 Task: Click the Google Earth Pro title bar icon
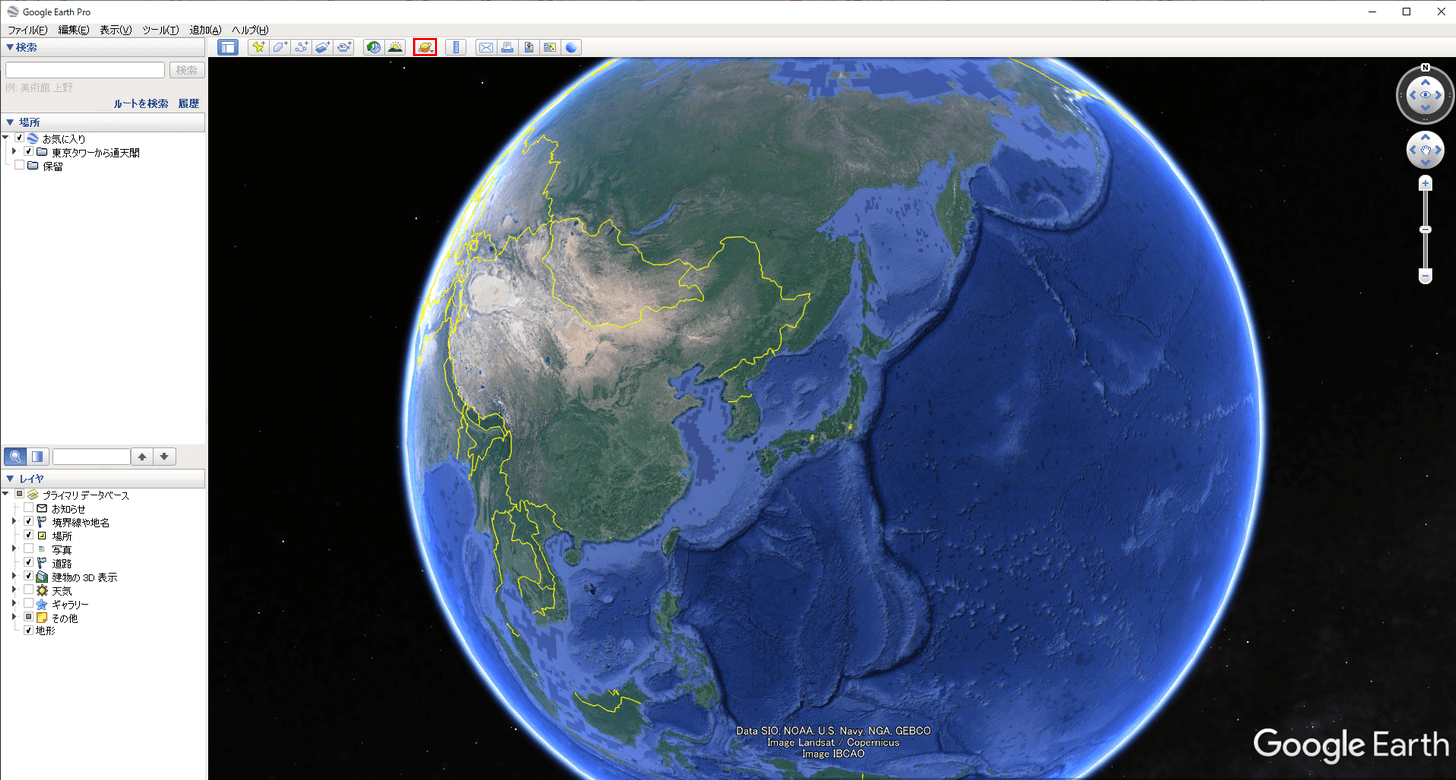tap(12, 11)
